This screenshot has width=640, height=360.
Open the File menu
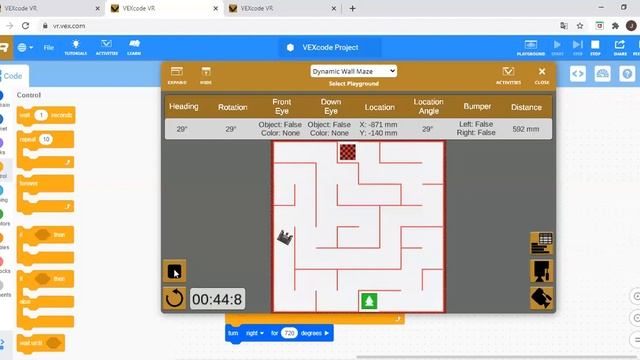(x=49, y=47)
